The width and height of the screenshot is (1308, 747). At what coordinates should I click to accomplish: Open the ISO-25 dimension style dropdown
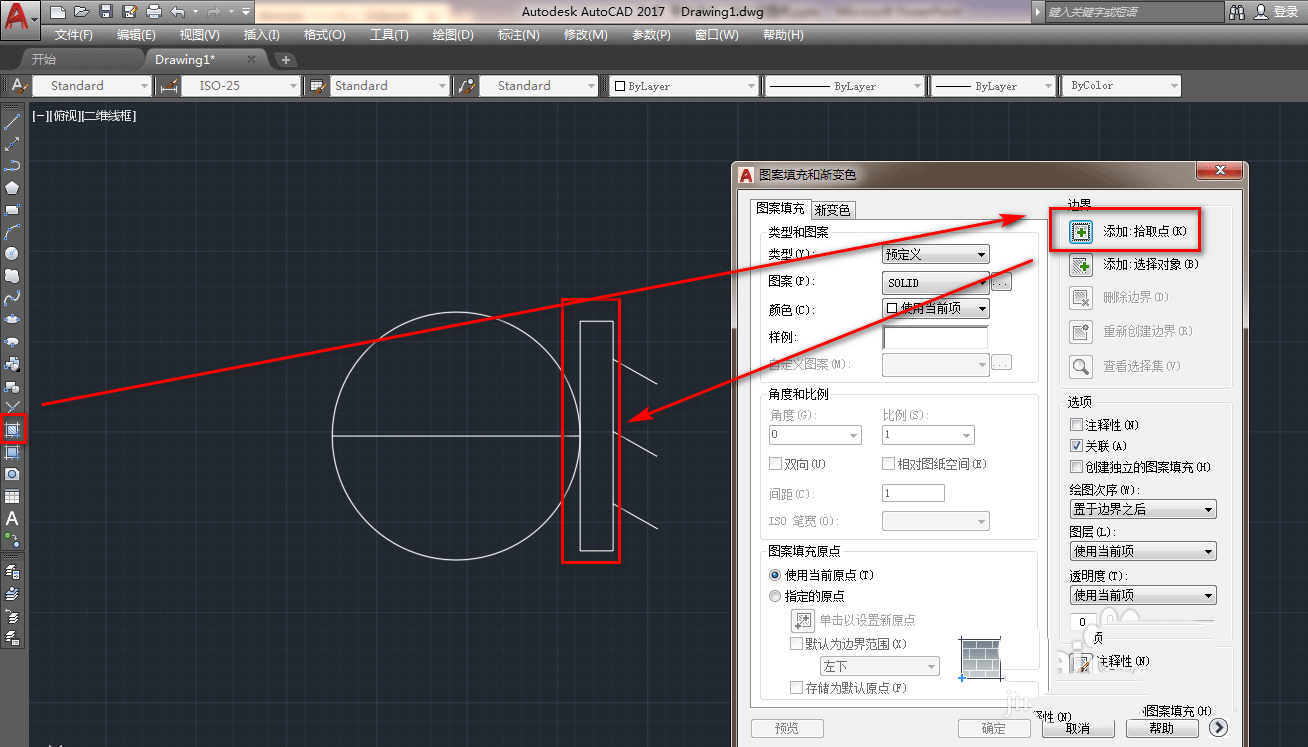coord(241,86)
